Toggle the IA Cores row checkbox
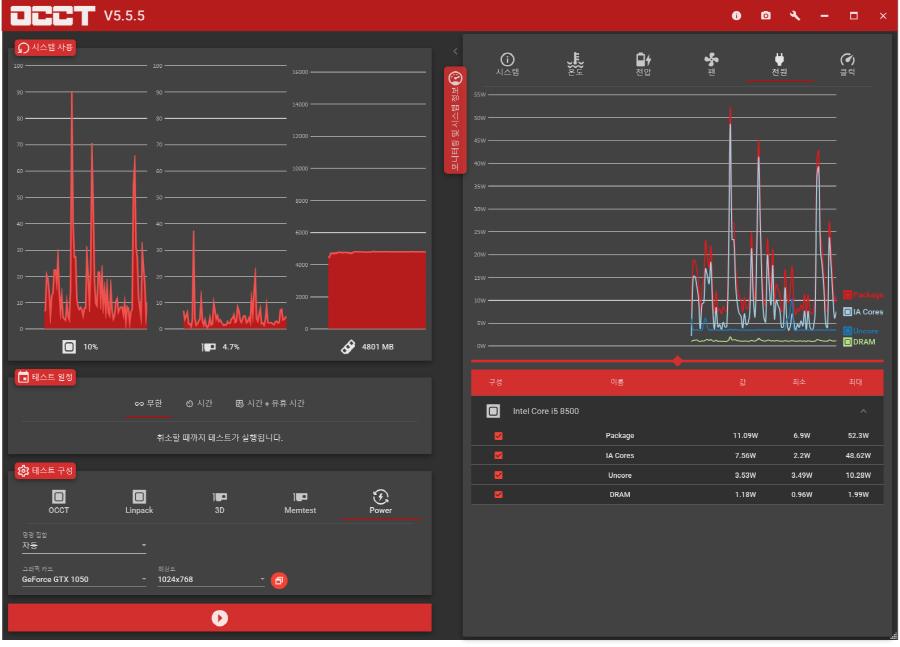This screenshot has height=647, width=900. point(498,456)
